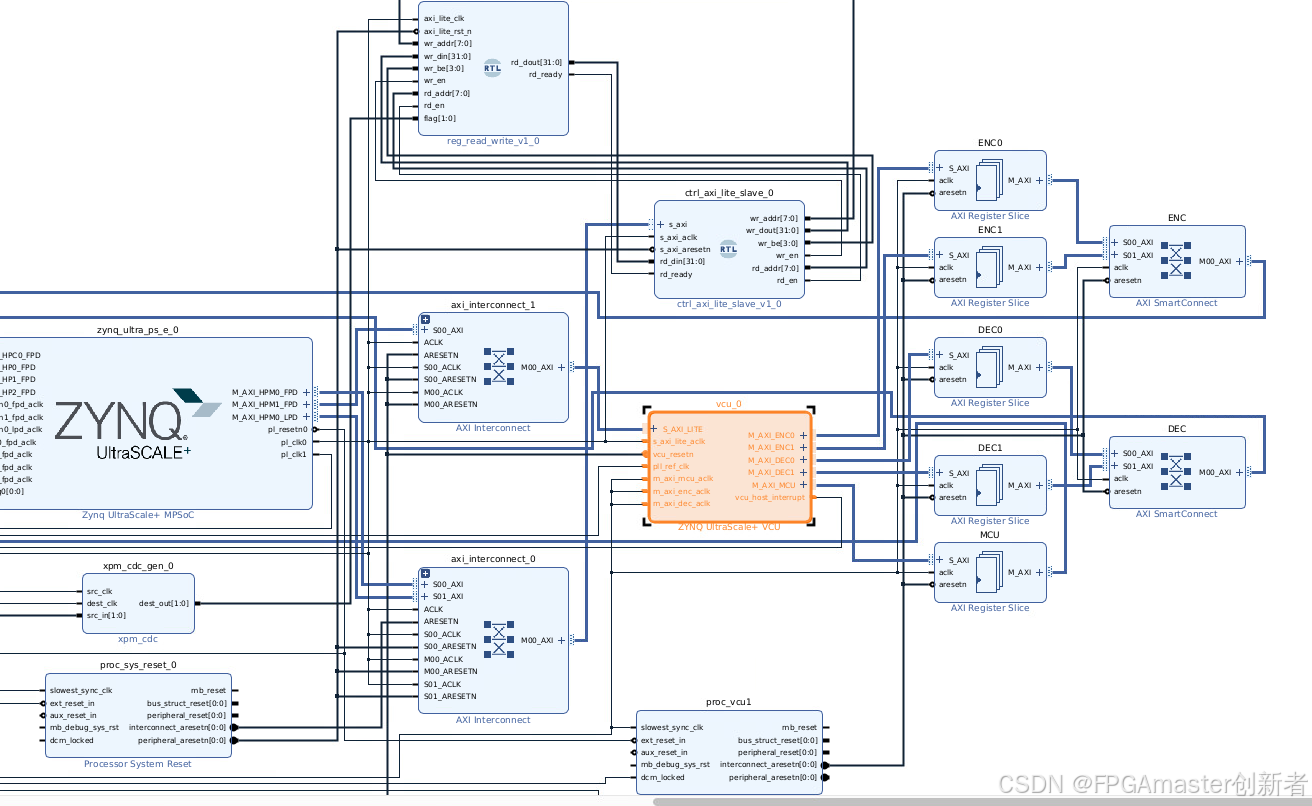Screen dimensions: 1312x806
Task: Click the ZYNQ UltraScale+ VCU label
Action: (x=729, y=526)
